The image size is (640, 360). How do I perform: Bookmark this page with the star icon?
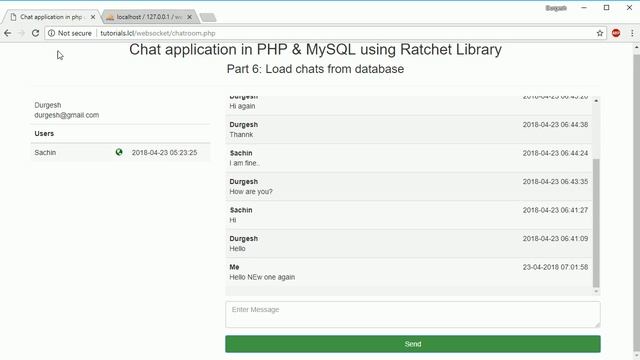[600, 33]
